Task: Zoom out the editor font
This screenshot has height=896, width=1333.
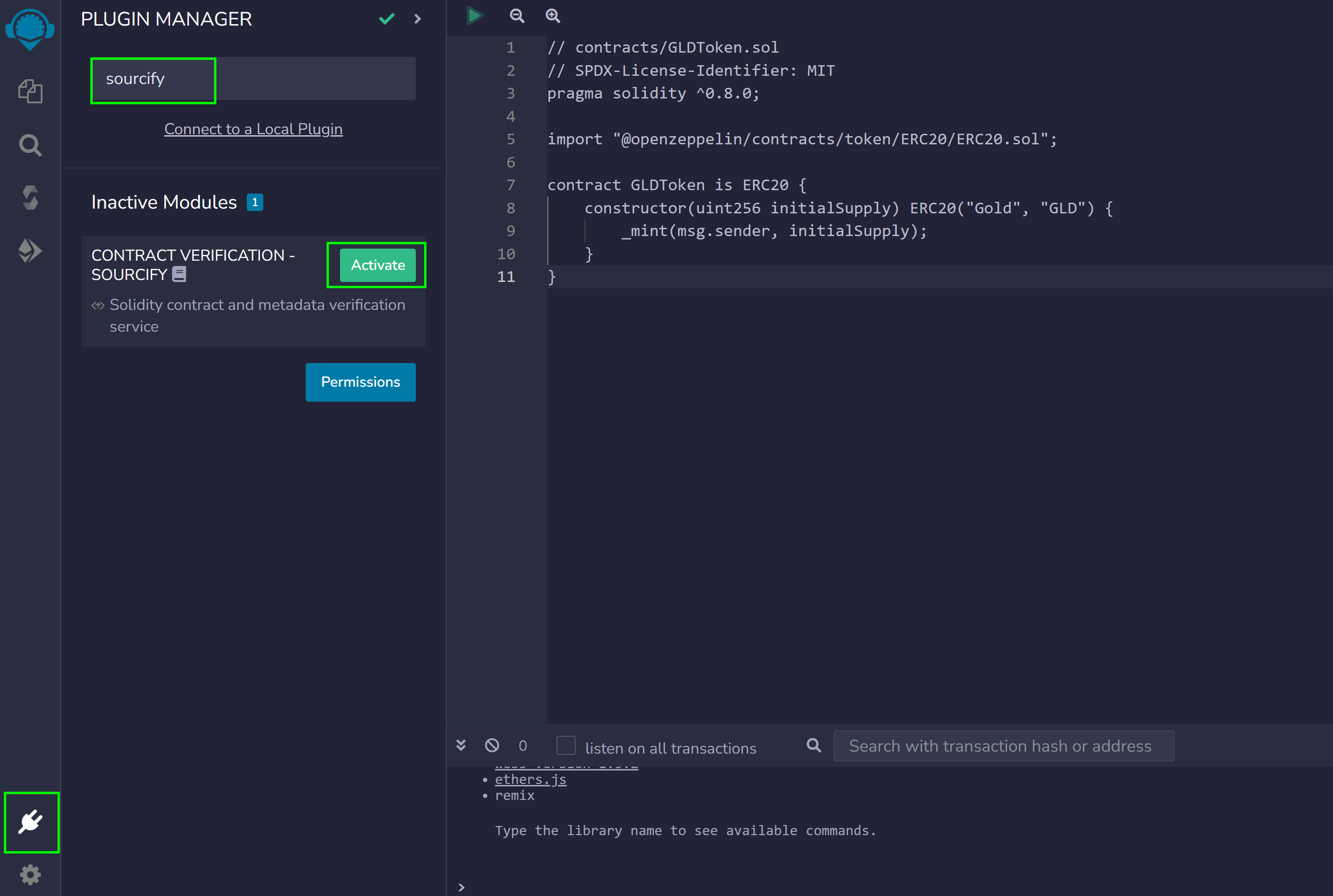Action: click(x=517, y=15)
